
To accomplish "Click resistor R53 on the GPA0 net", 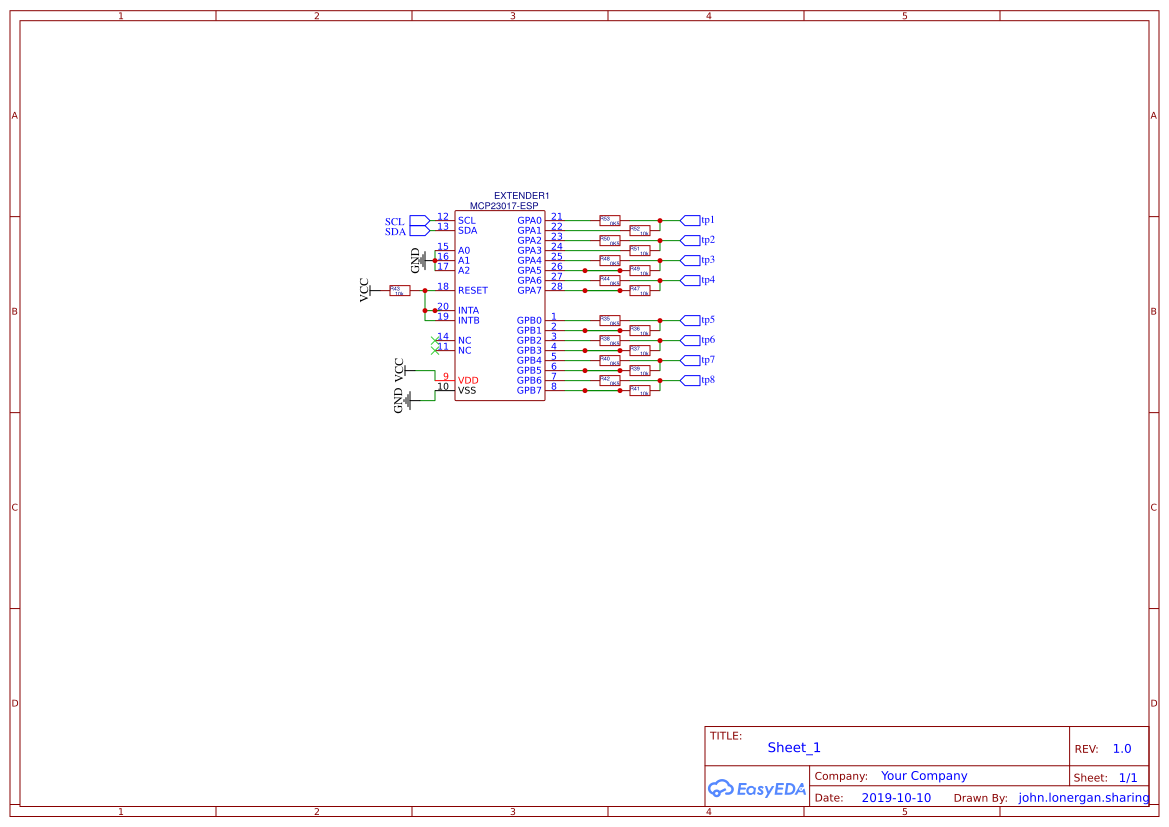I will (x=610, y=219).
